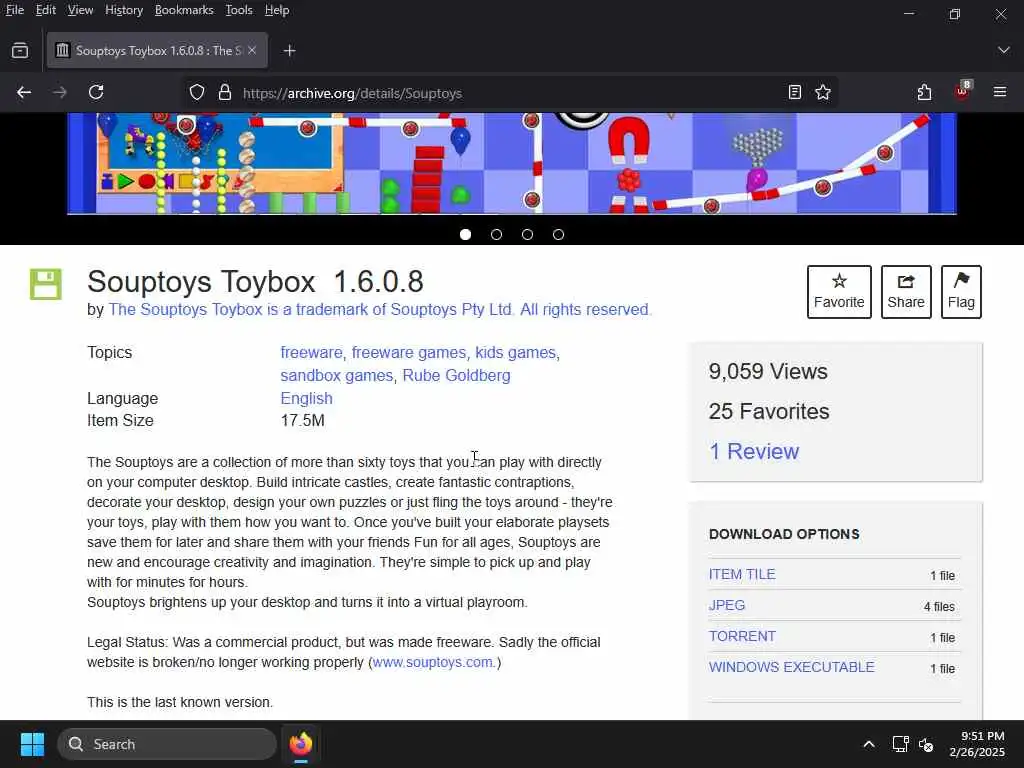
Task: Open the www.souptoys.com link
Action: [432, 662]
